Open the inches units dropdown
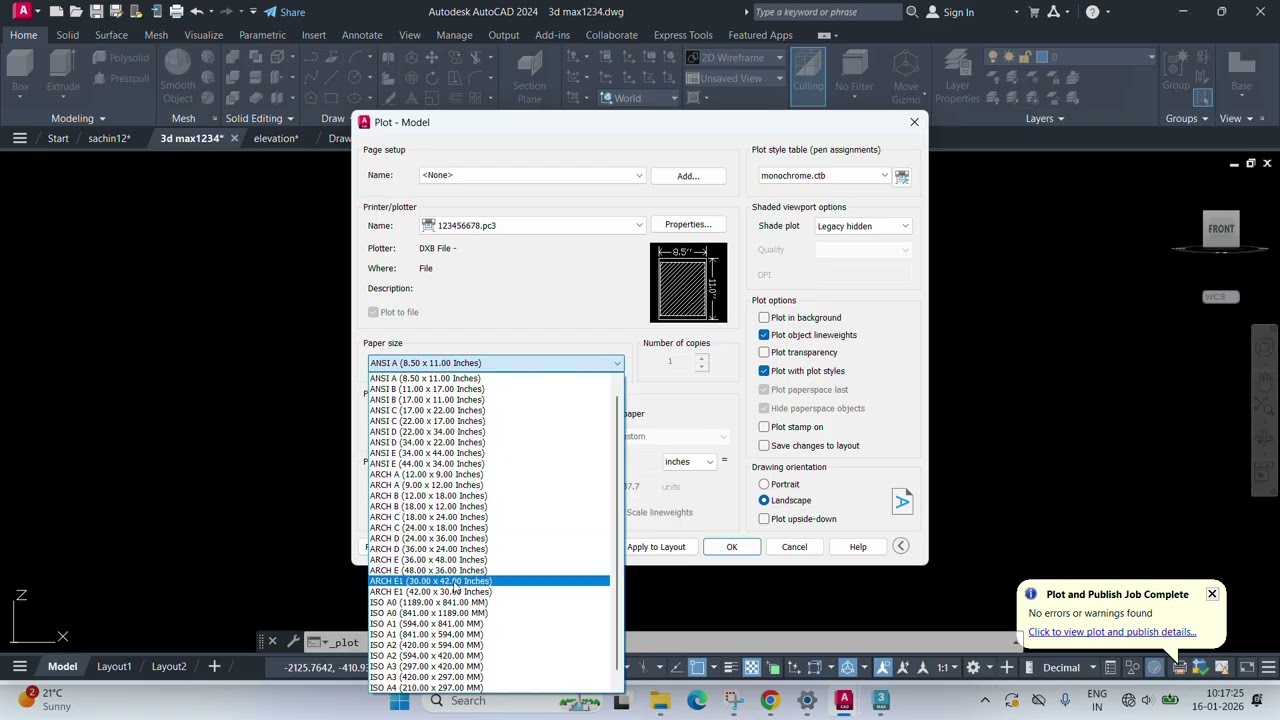This screenshot has height=720, width=1280. [x=690, y=462]
